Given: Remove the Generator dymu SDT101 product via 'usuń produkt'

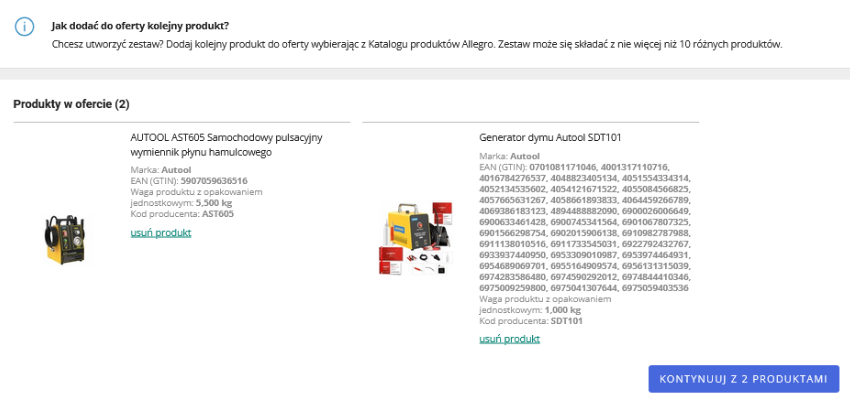Looking at the screenshot, I should (510, 339).
